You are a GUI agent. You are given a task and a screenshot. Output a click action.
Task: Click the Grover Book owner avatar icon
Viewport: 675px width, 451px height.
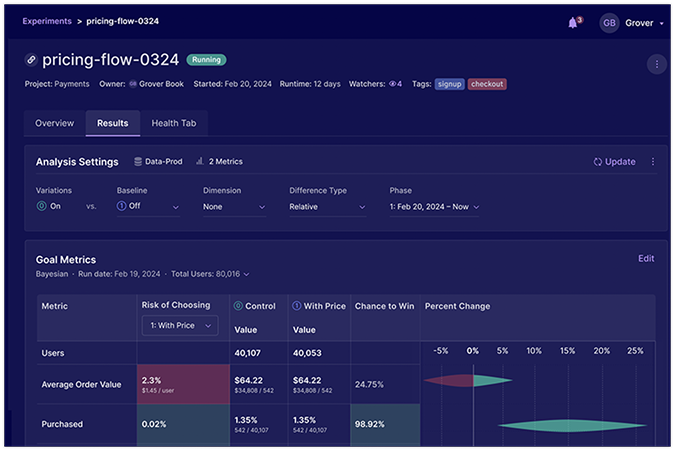tap(133, 84)
